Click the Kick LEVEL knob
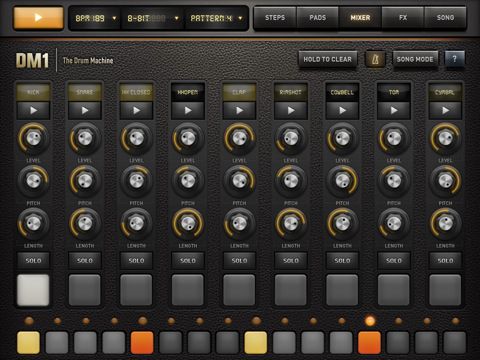The height and width of the screenshot is (360, 480). click(x=33, y=138)
